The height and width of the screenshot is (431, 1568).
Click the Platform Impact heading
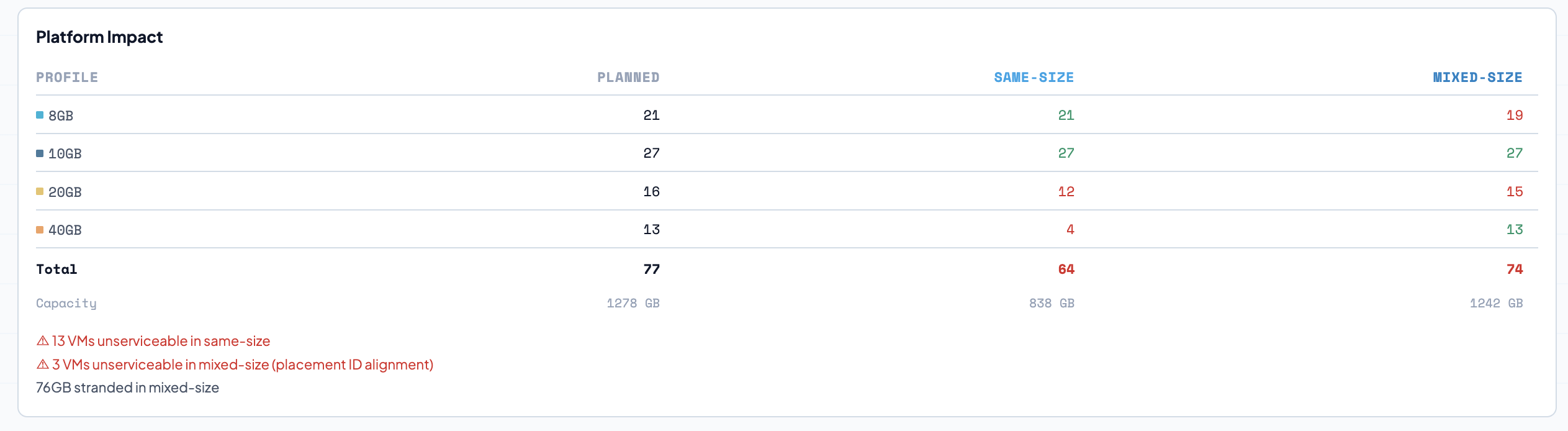pos(99,37)
